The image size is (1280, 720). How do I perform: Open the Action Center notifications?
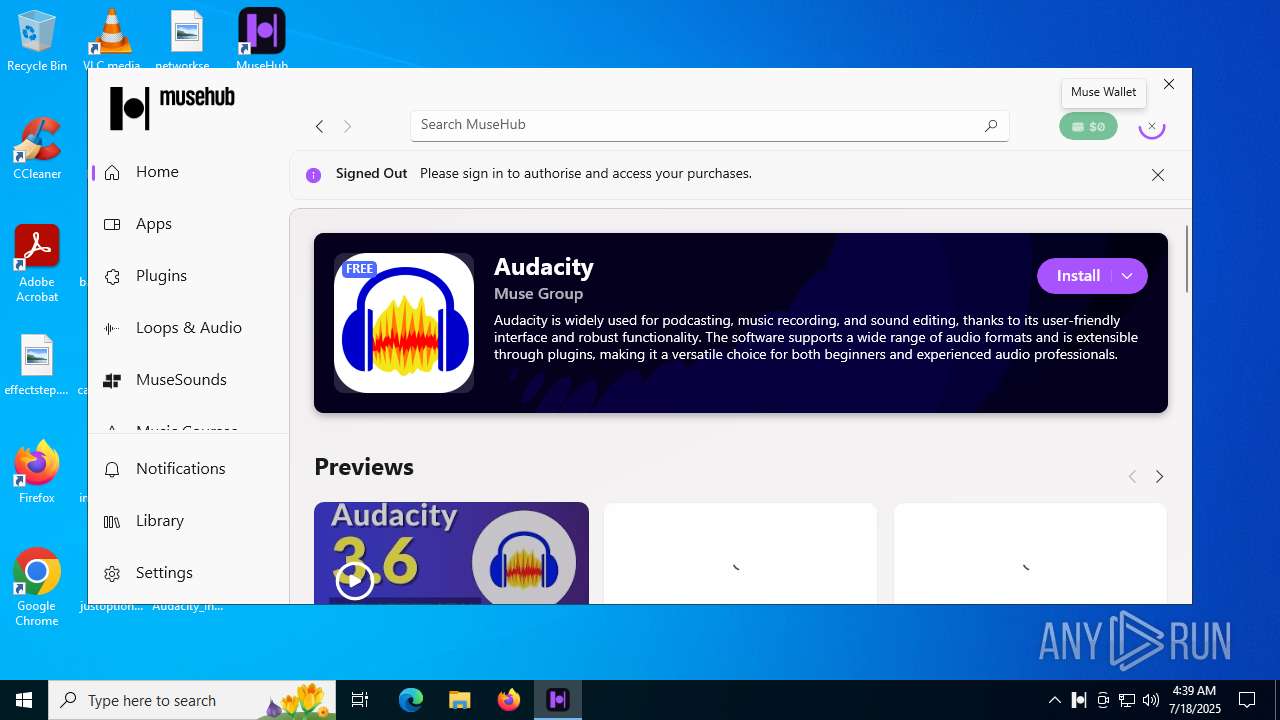tap(1247, 700)
